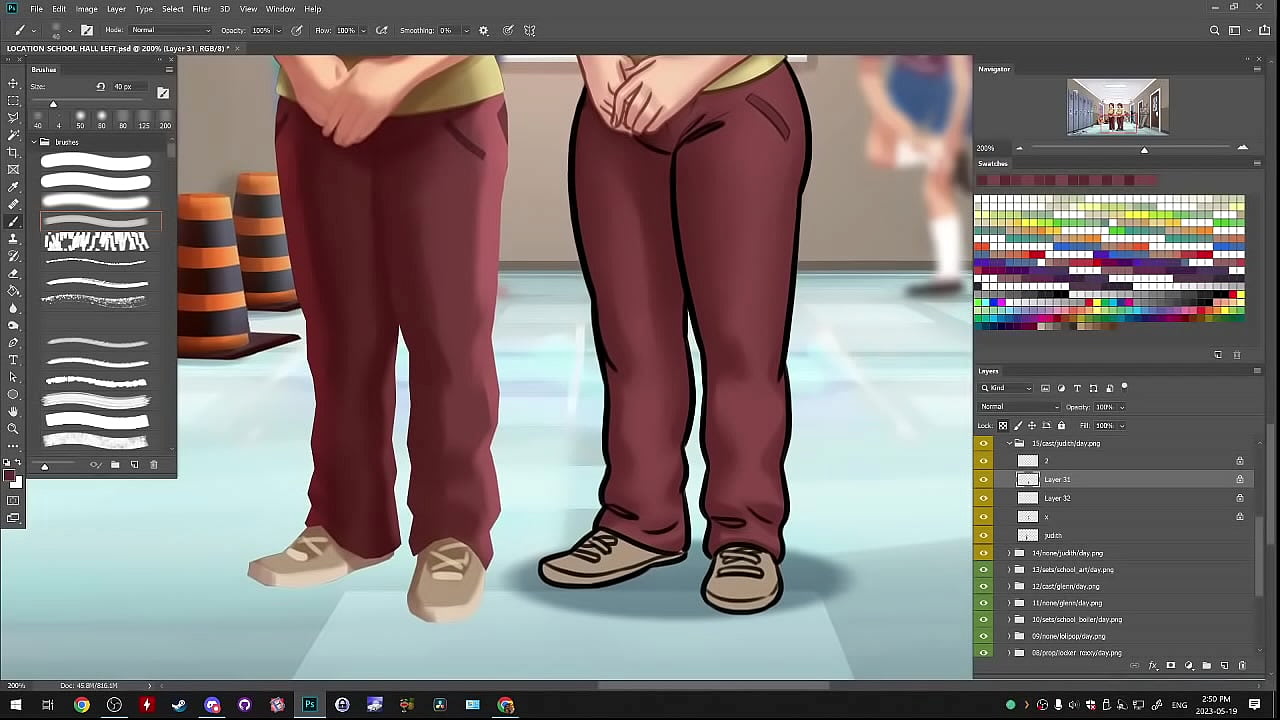Toggle visibility of 10/sets/school_boiler/day.png
This screenshot has height=720, width=1280.
[984, 619]
